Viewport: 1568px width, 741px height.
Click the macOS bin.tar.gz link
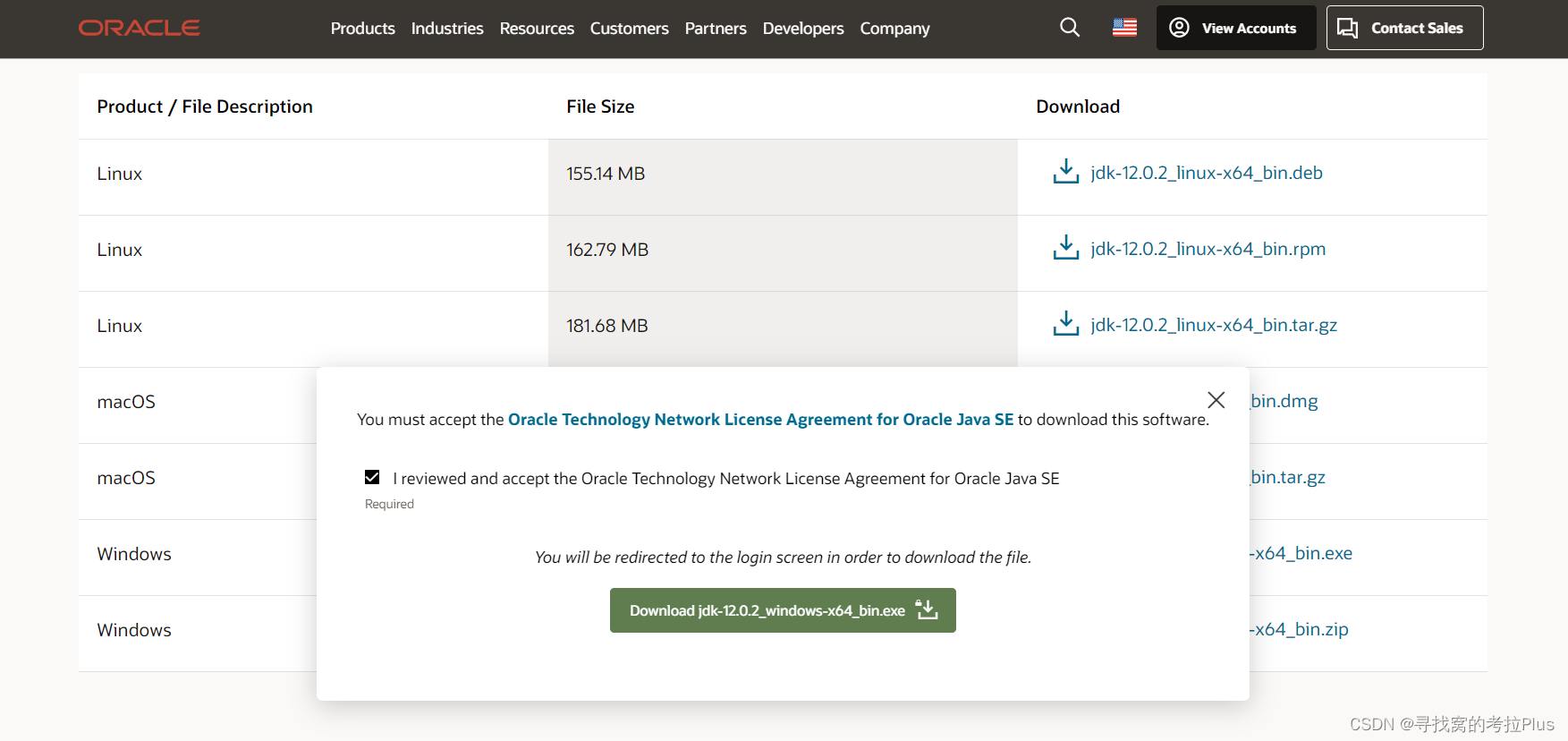[x=1288, y=477]
